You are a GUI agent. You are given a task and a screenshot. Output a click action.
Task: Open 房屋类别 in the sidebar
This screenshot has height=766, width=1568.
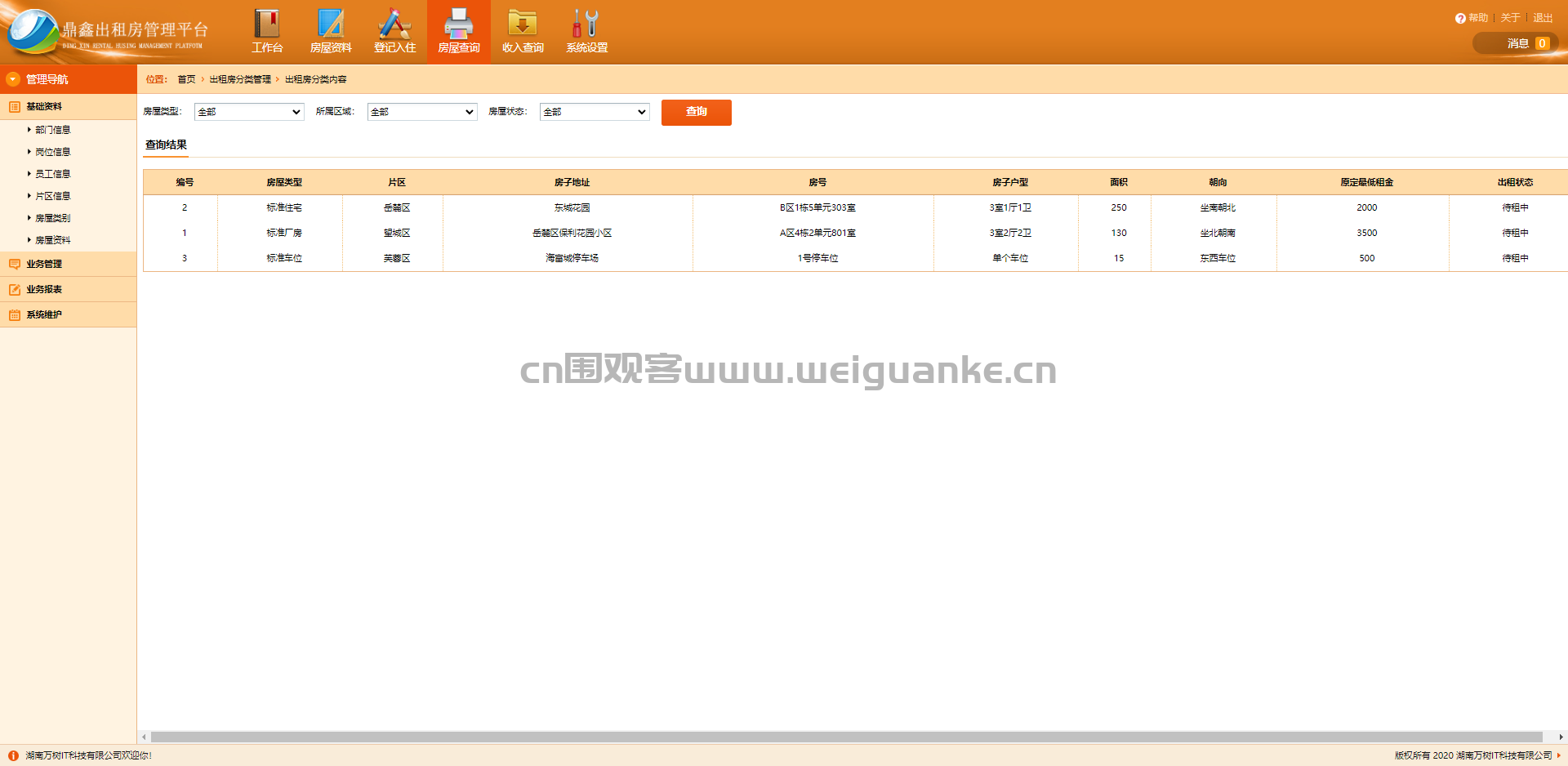(x=53, y=218)
